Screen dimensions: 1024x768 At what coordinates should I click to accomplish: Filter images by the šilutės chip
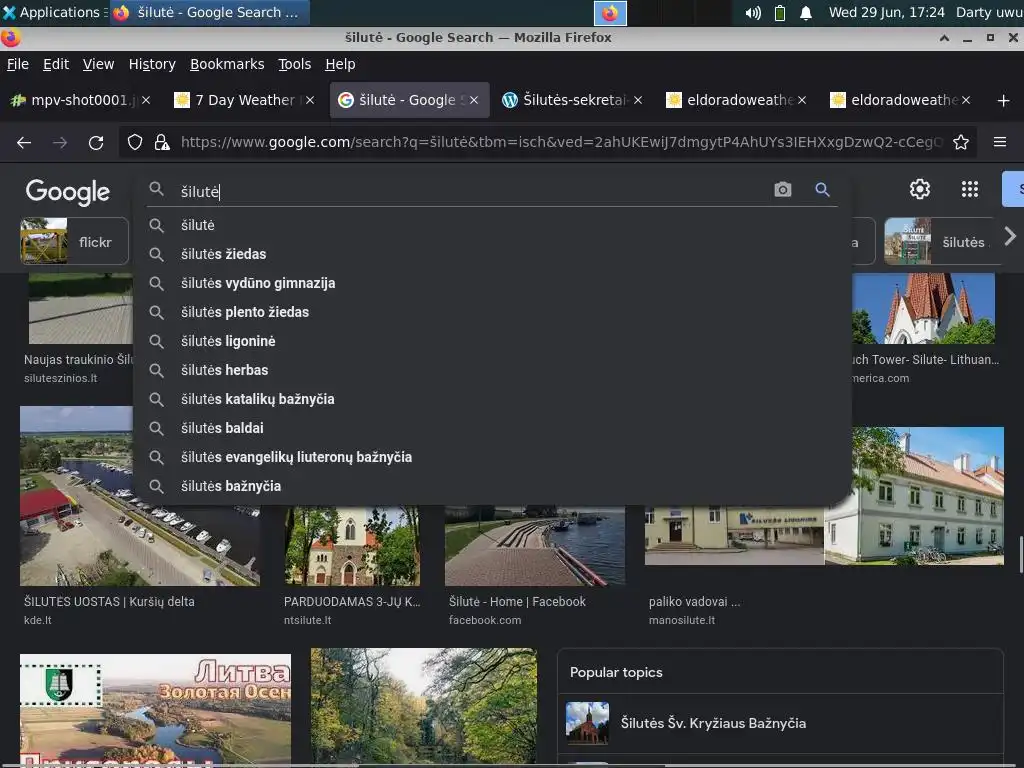[x=942, y=241]
